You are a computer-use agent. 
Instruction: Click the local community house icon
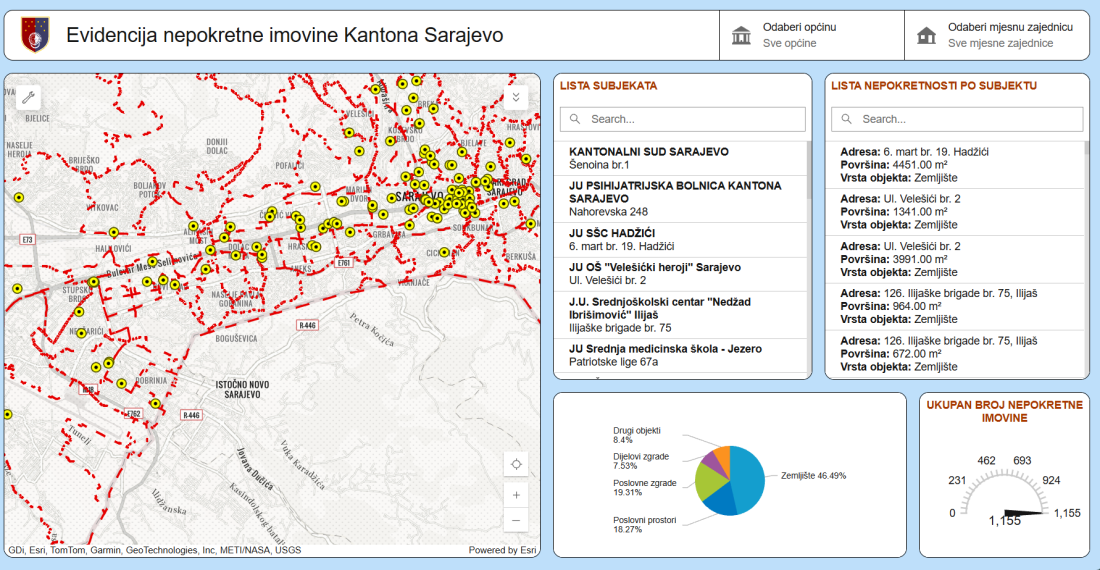pyautogui.click(x=926, y=35)
